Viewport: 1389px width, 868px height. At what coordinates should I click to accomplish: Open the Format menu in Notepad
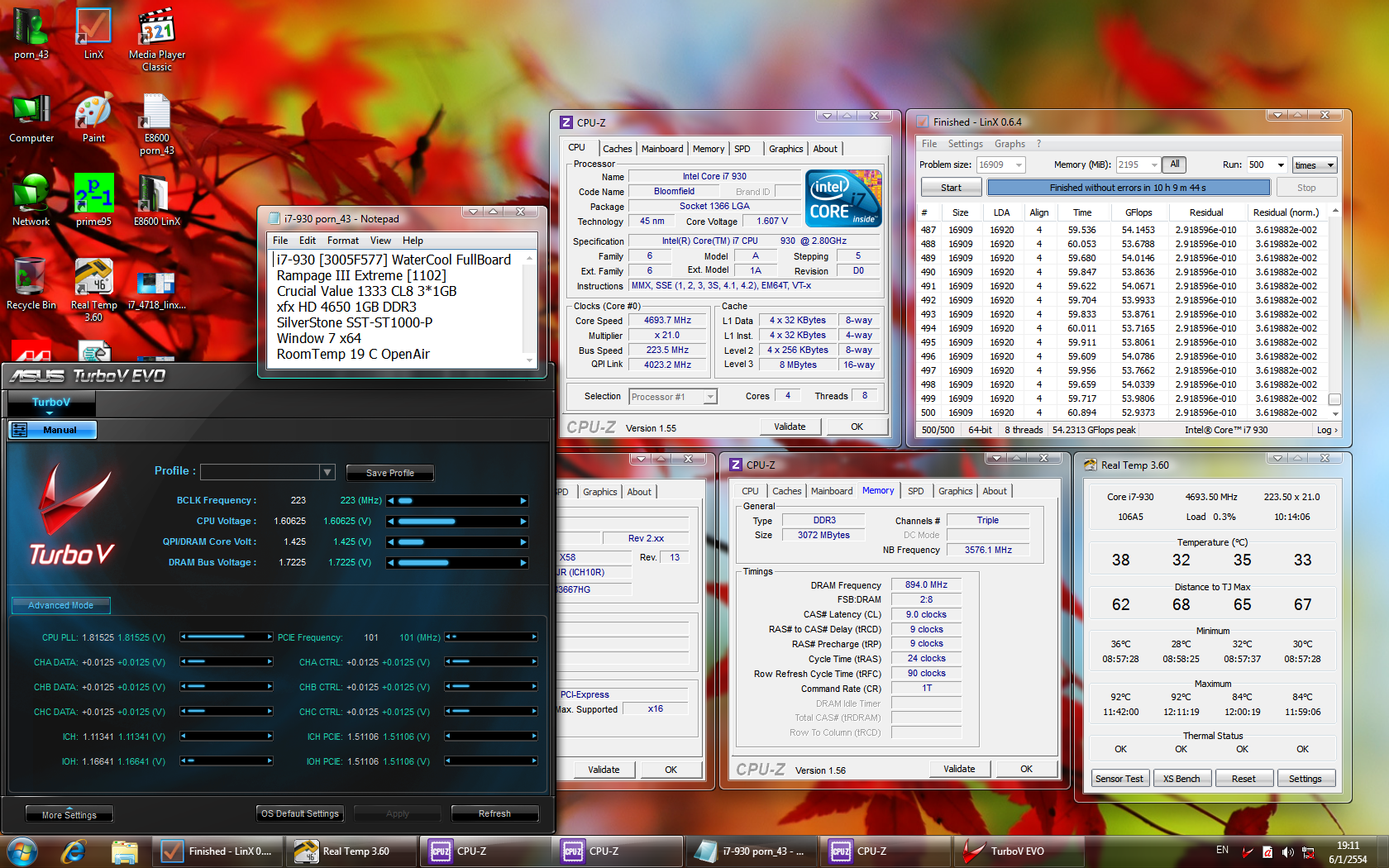coord(342,241)
